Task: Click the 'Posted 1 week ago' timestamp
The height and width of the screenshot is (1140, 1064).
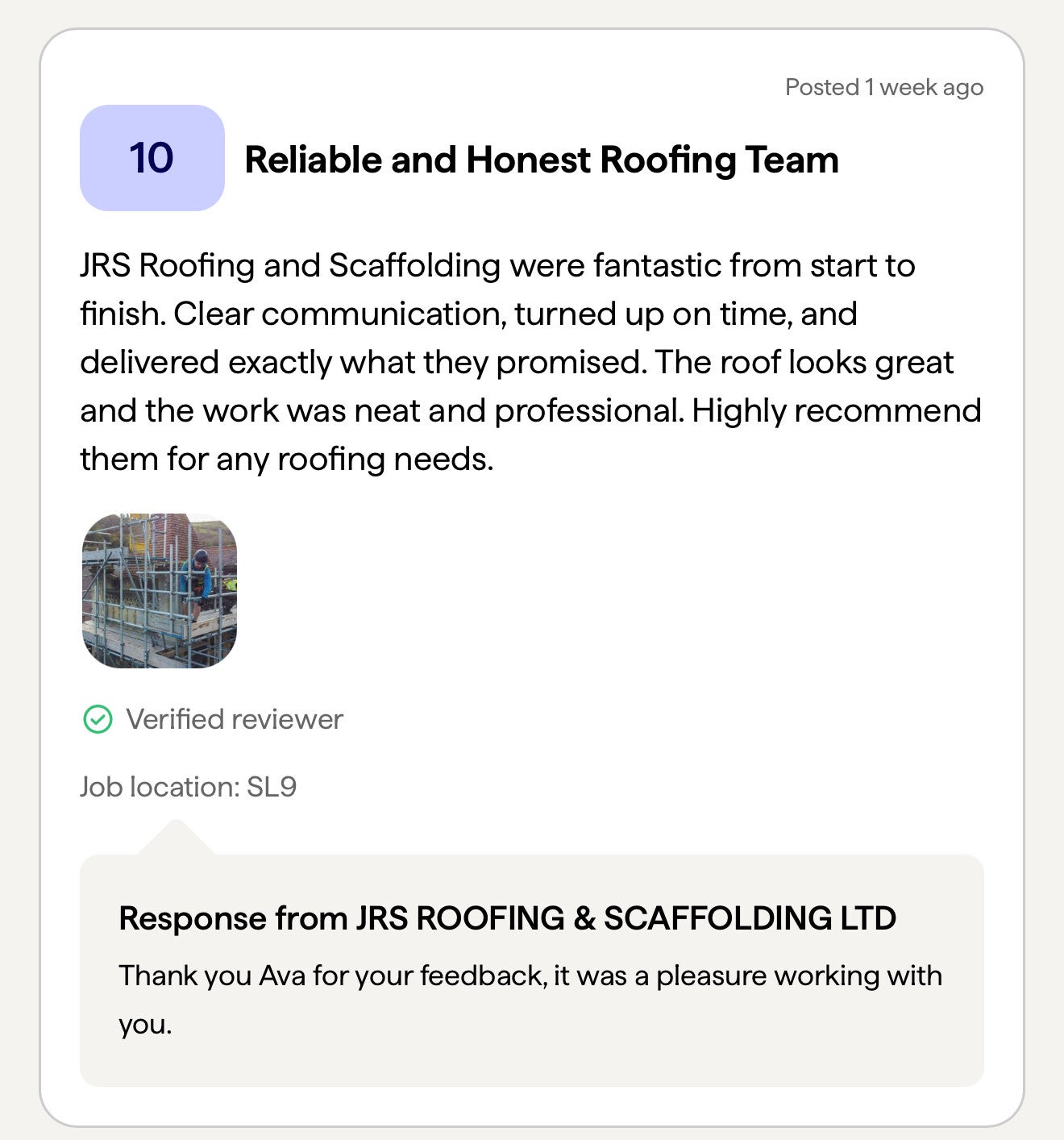Action: [883, 87]
